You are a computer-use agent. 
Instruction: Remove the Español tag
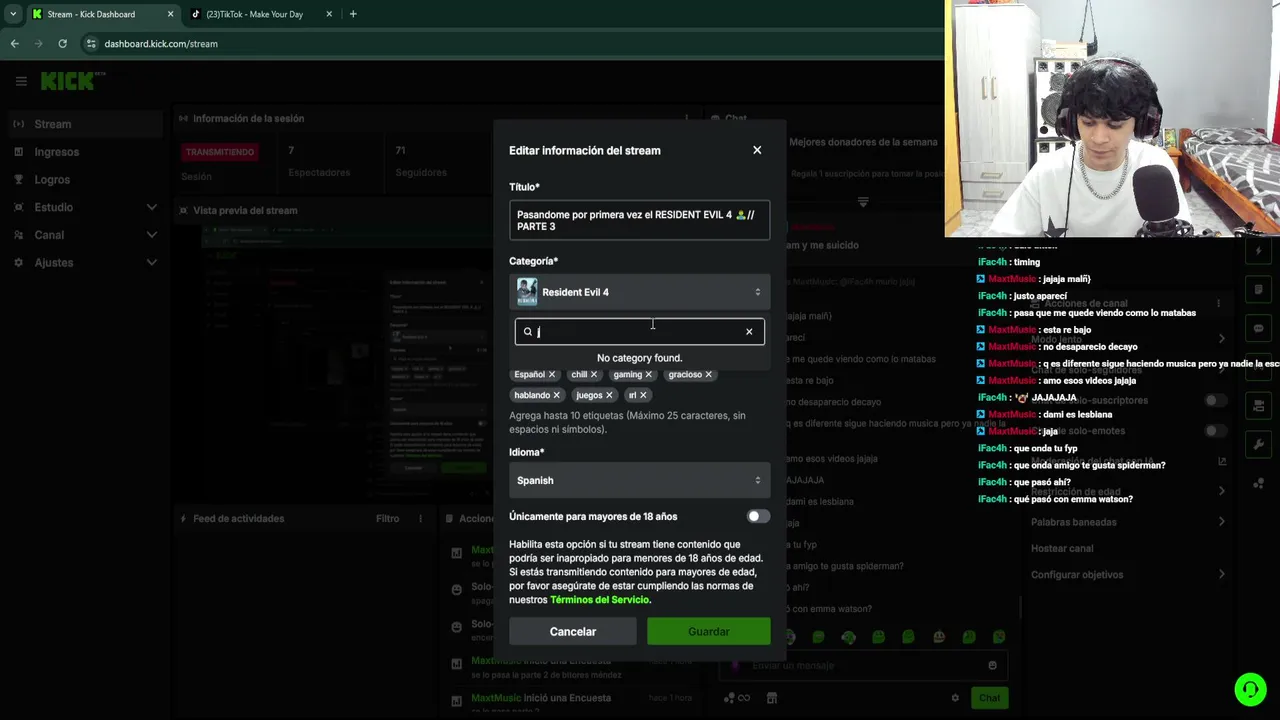click(551, 374)
